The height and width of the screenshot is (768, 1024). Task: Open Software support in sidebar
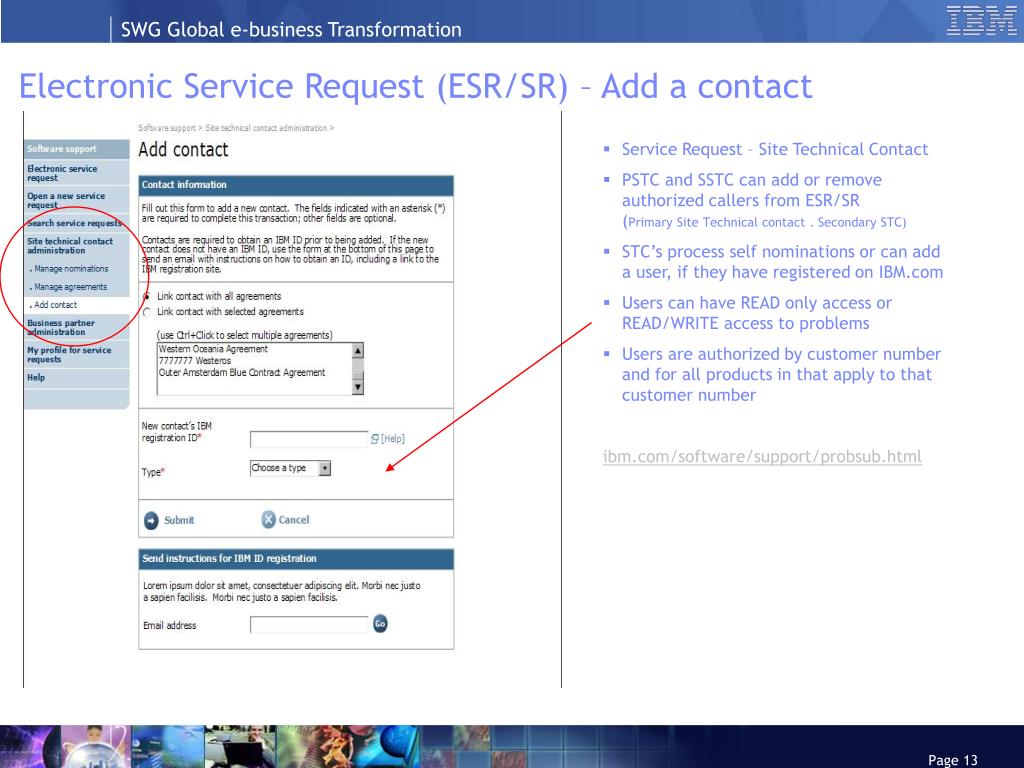coord(61,149)
